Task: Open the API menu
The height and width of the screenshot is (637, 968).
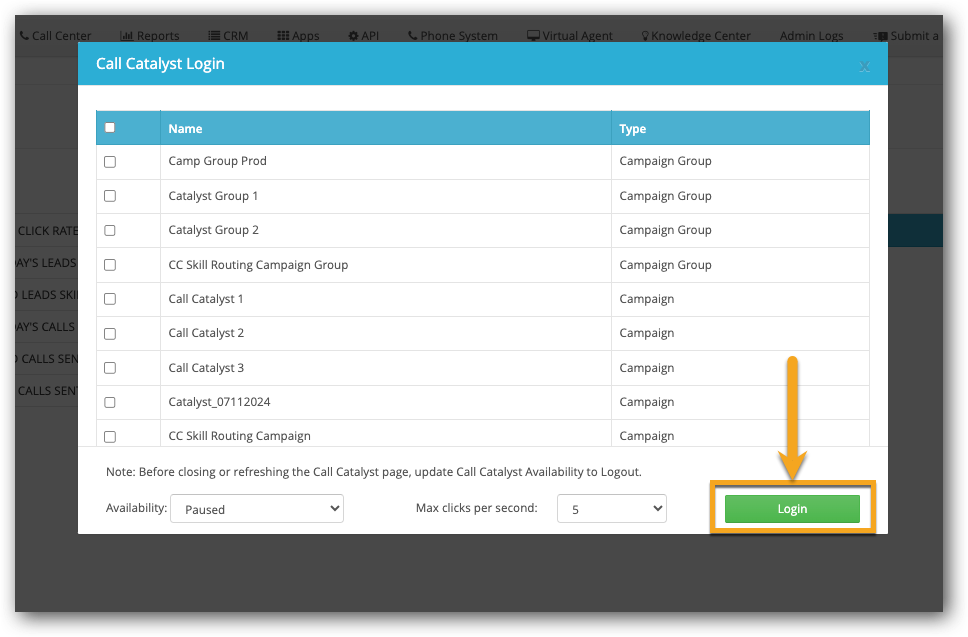Action: pos(364,36)
